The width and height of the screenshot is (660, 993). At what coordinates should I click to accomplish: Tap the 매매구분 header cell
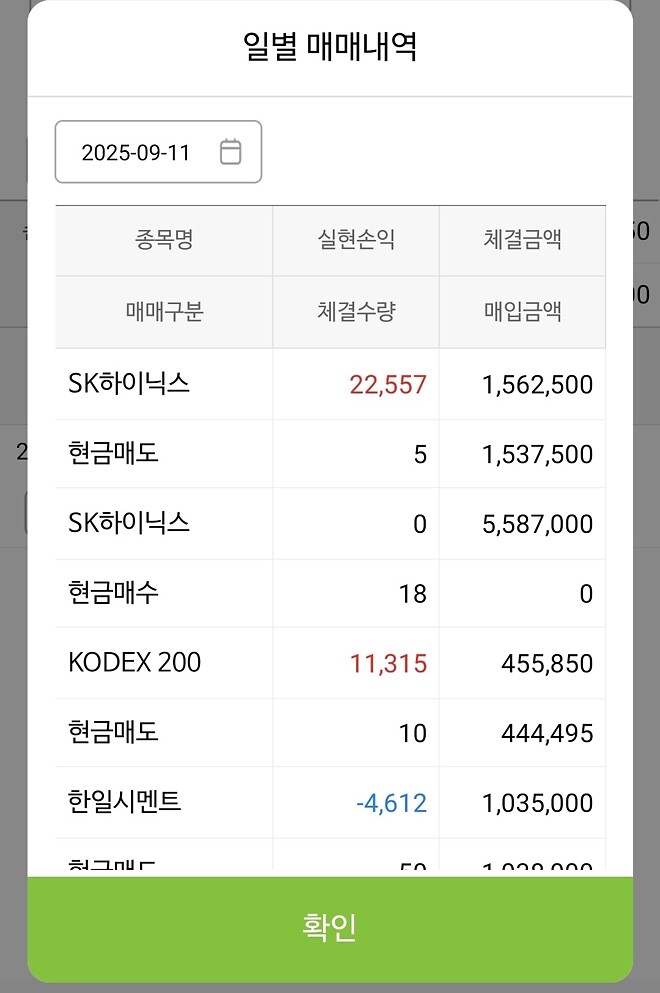point(163,311)
